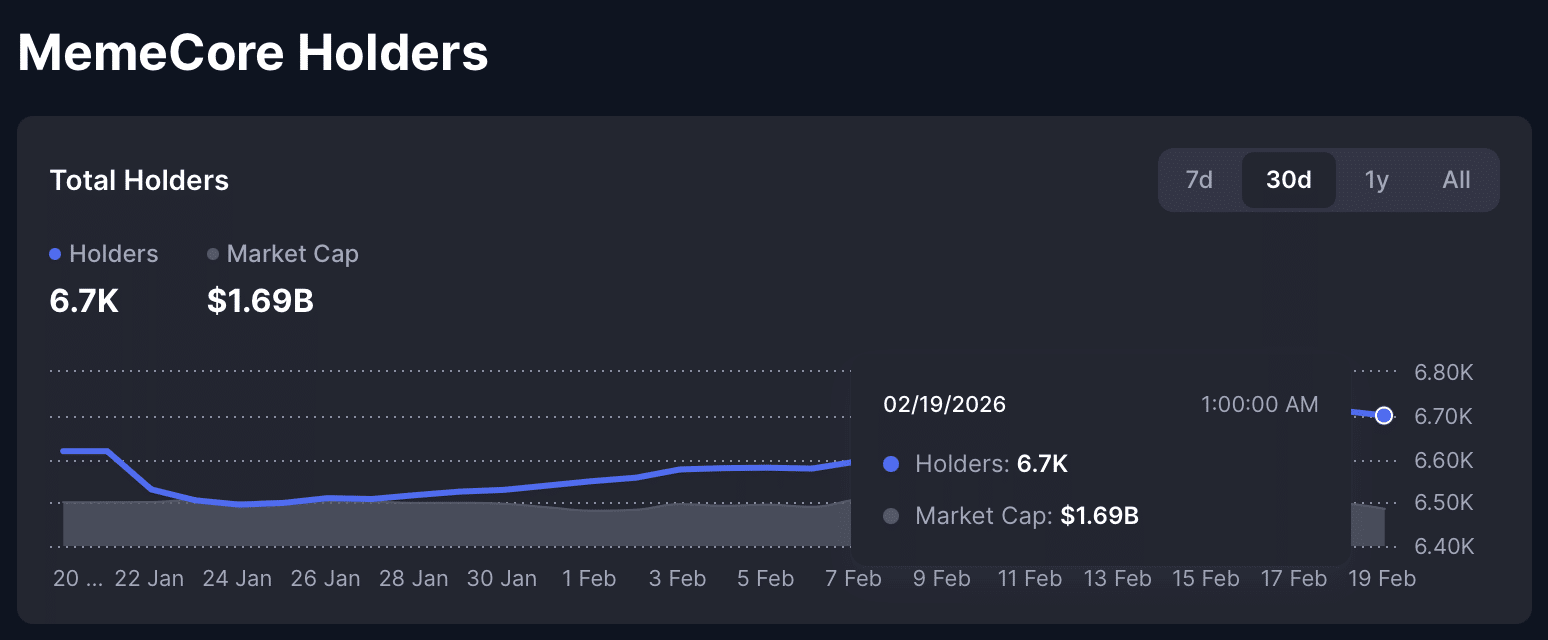Click the blue Holders legend dot
This screenshot has width=1548, height=640.
pos(53,254)
